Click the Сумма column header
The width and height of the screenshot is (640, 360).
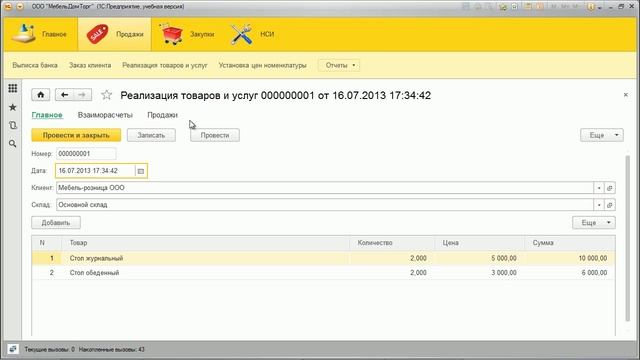(570, 243)
